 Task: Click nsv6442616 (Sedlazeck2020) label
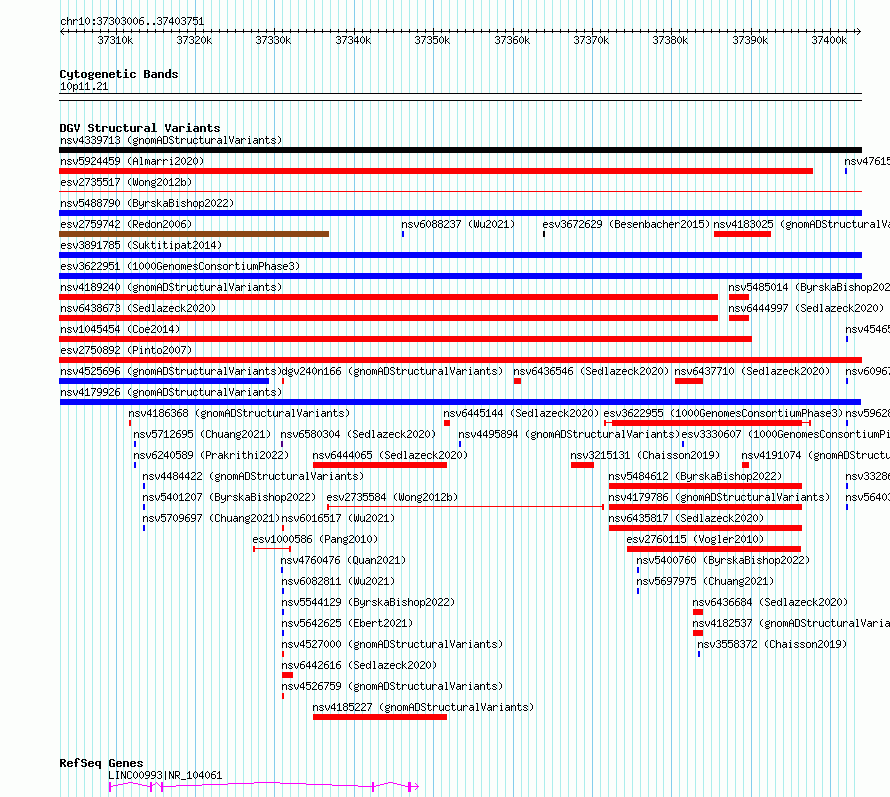359,665
